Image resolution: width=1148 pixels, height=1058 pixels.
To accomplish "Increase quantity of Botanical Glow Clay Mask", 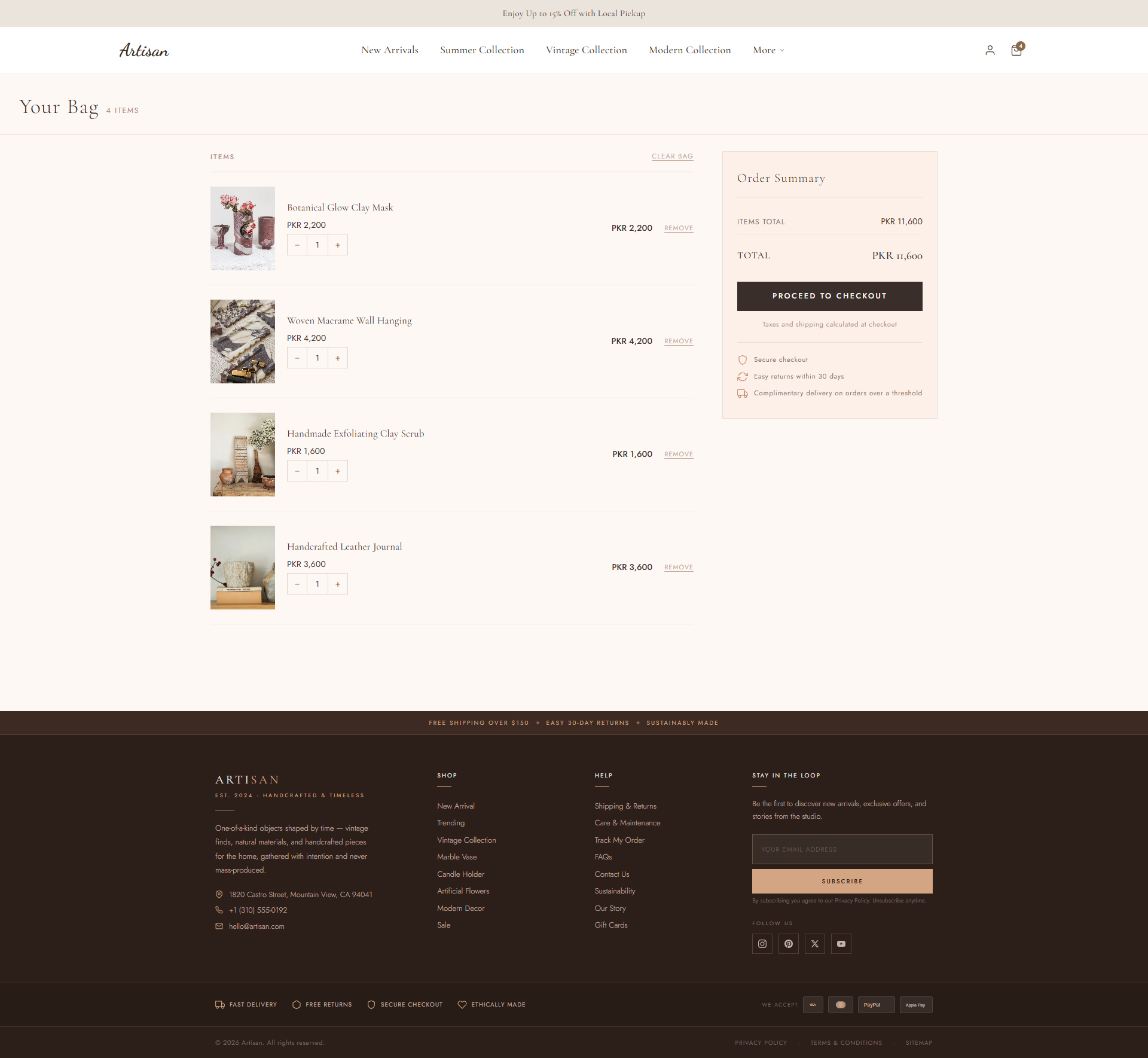I will tap(338, 245).
